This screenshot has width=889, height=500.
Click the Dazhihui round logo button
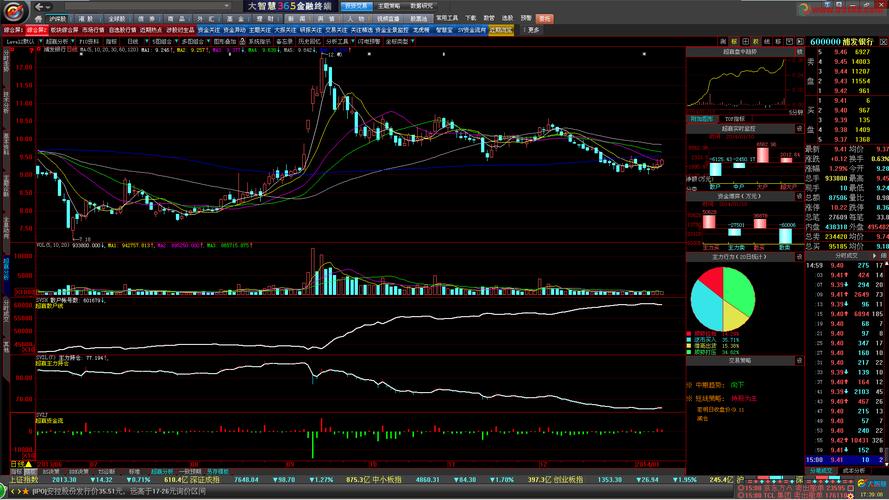click(15, 11)
